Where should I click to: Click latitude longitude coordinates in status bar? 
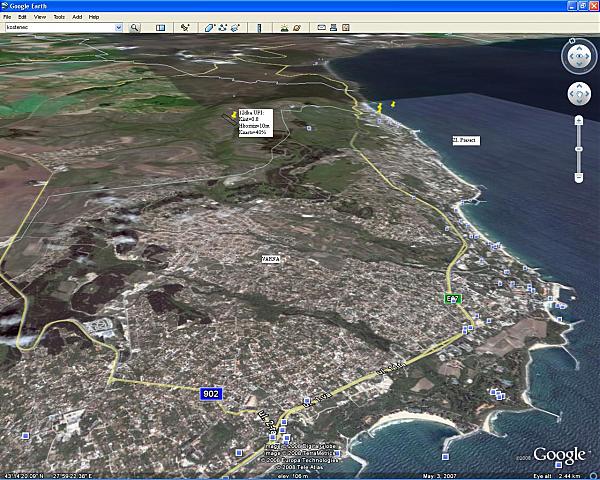47,476
